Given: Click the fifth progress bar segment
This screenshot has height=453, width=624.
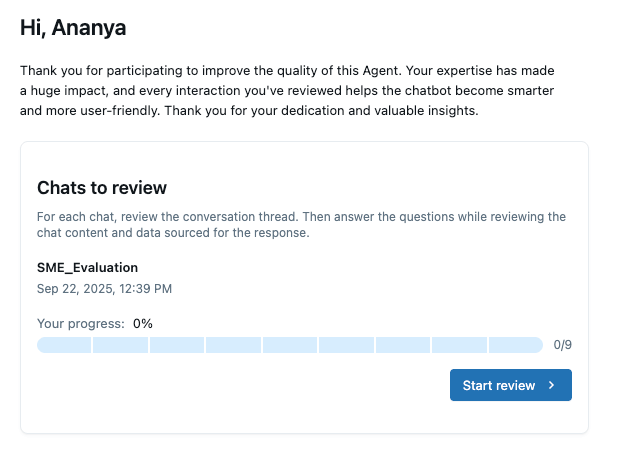Looking at the screenshot, I should click(290, 345).
